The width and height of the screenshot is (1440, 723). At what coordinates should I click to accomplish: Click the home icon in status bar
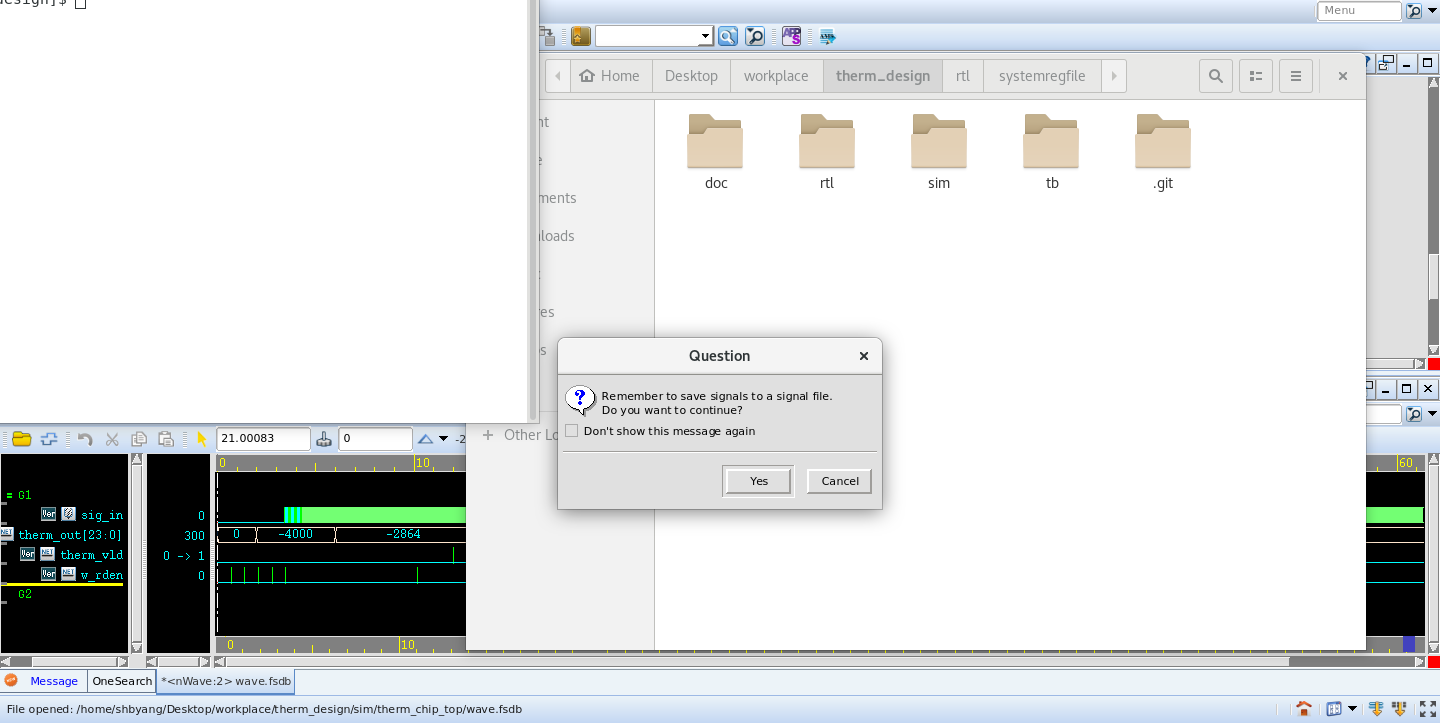[1304, 709]
